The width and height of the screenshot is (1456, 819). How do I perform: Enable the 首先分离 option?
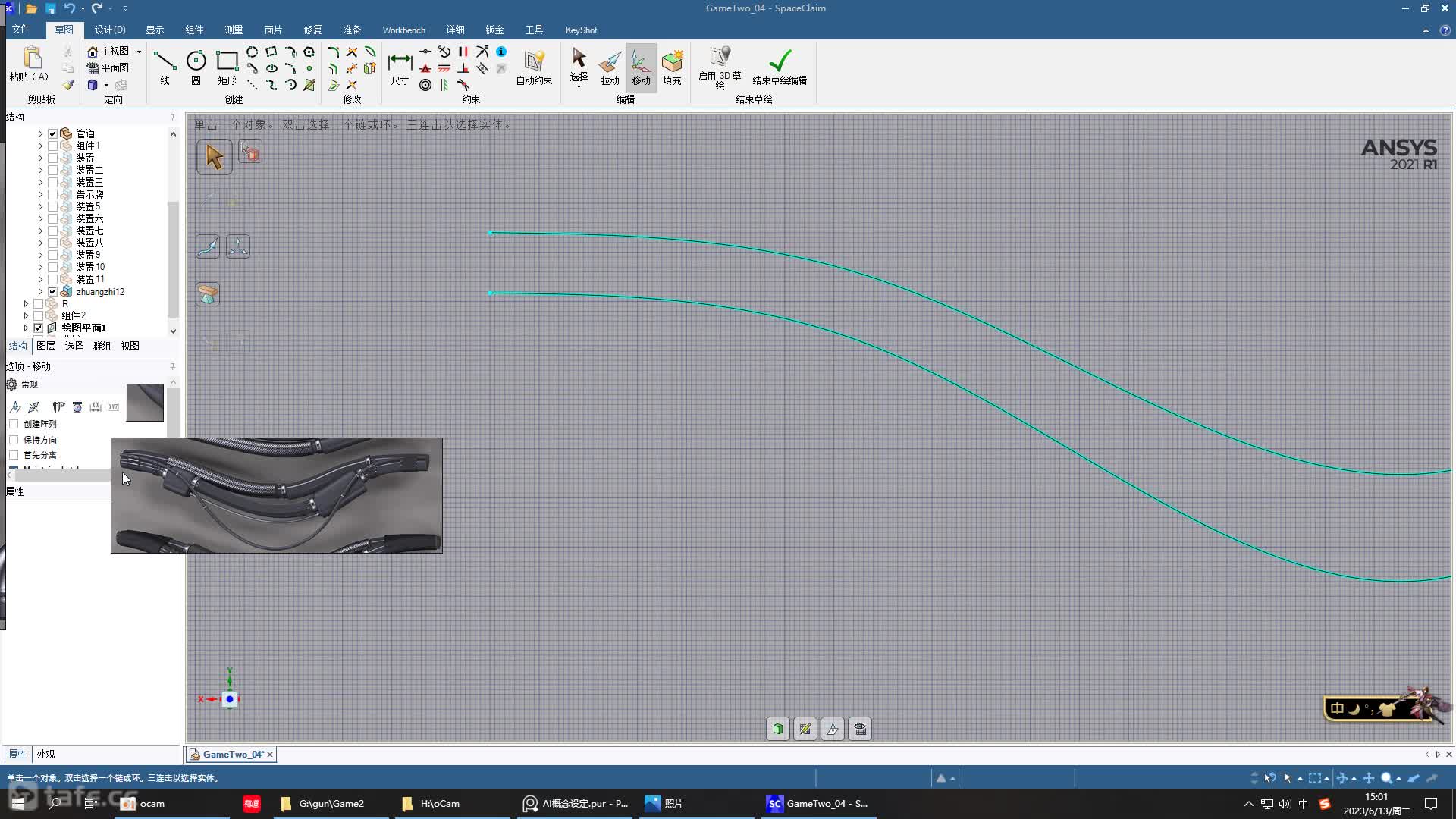point(14,455)
